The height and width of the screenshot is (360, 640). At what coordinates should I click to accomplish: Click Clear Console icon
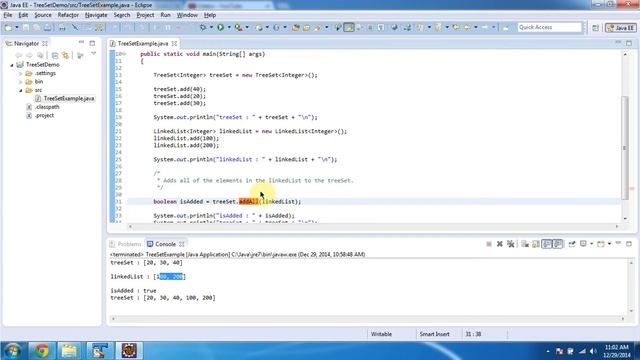(x=525, y=244)
